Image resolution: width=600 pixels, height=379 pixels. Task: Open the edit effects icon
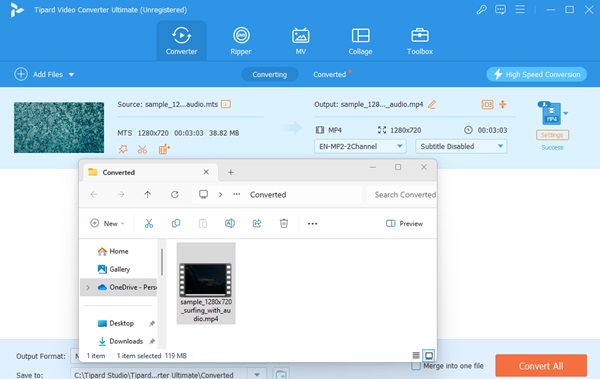pyautogui.click(x=164, y=149)
